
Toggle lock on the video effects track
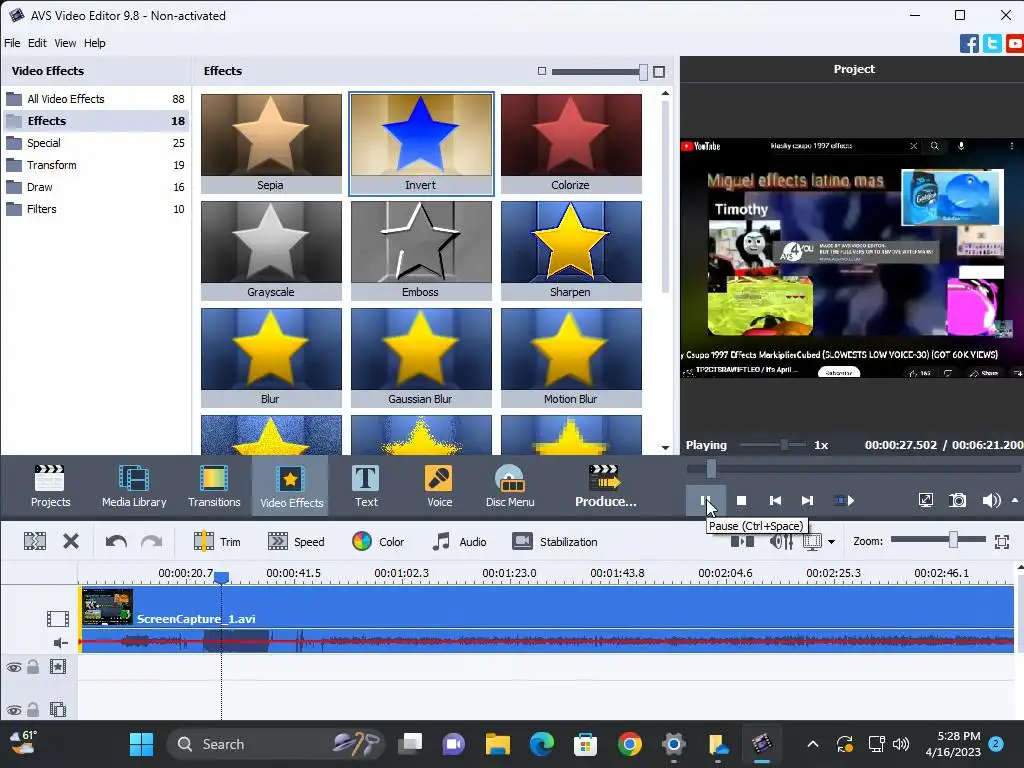click(x=33, y=667)
